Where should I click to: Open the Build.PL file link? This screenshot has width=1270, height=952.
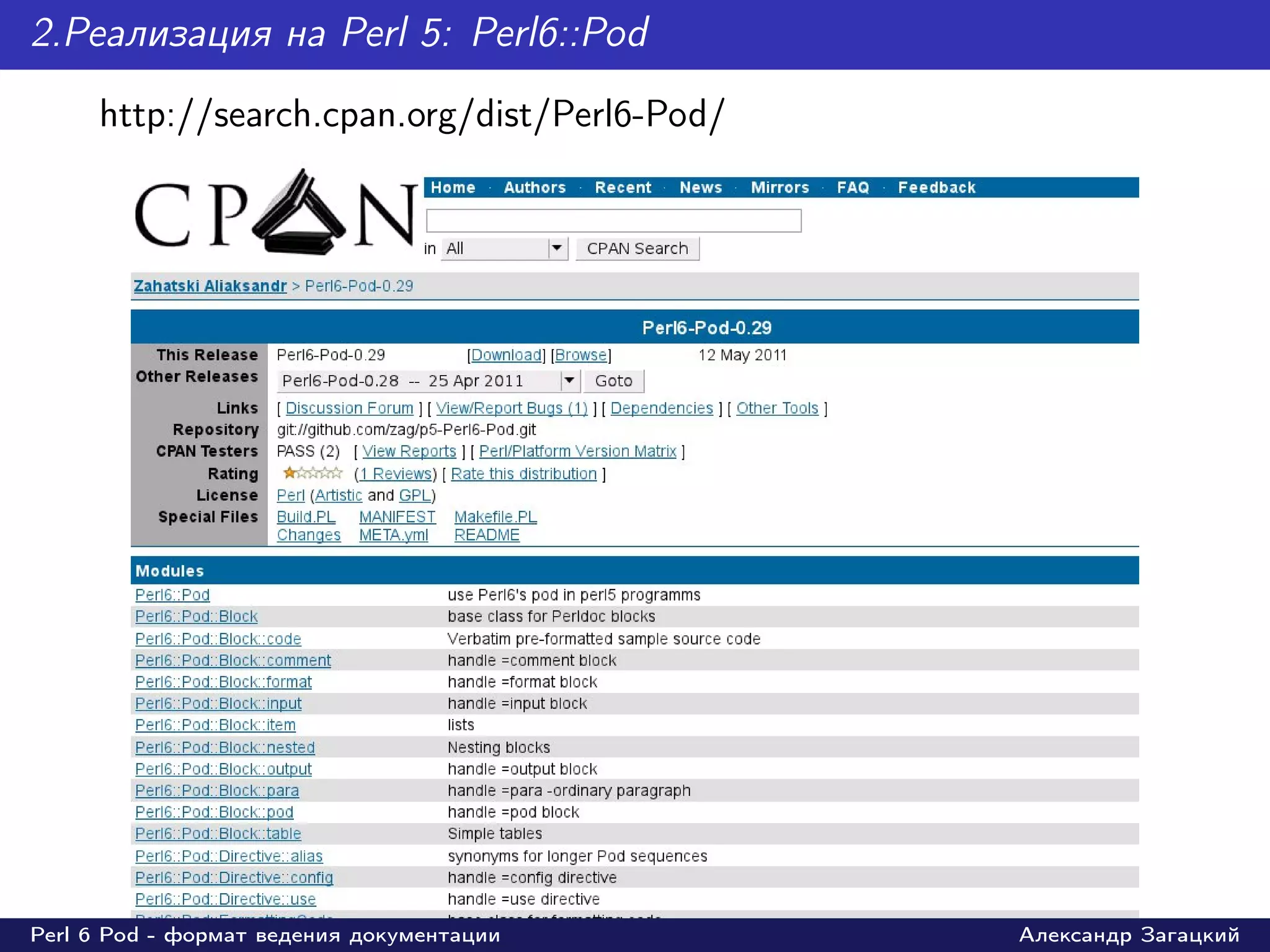pyautogui.click(x=306, y=517)
